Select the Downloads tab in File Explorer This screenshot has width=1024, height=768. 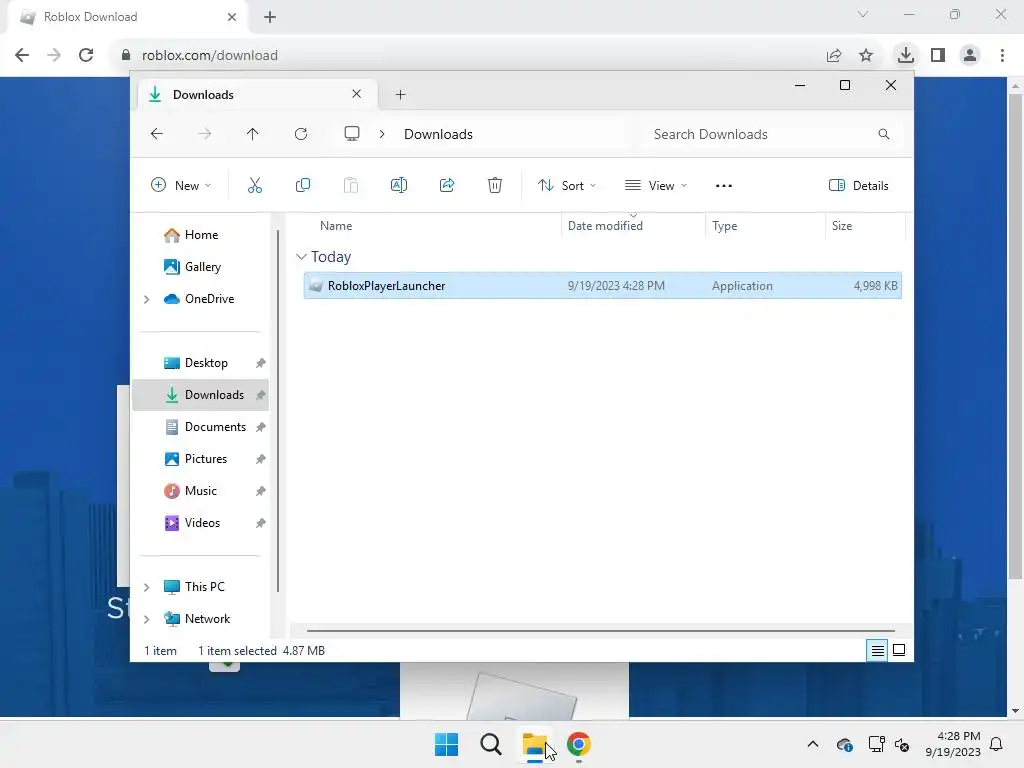click(258, 95)
